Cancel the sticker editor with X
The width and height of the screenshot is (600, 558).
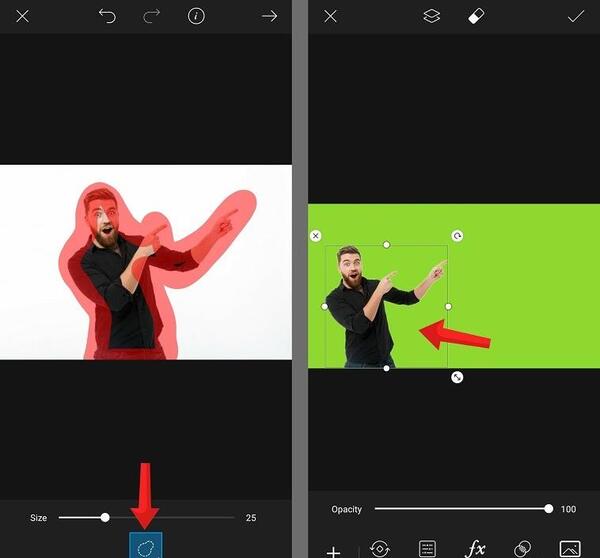330,16
